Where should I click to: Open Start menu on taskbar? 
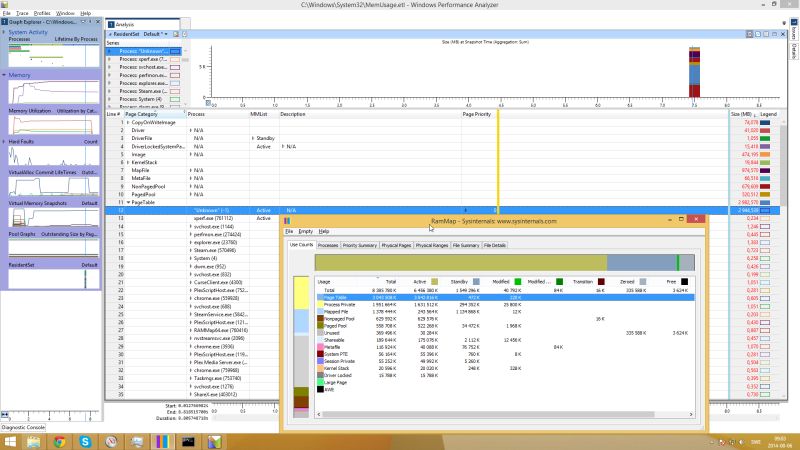(10, 441)
